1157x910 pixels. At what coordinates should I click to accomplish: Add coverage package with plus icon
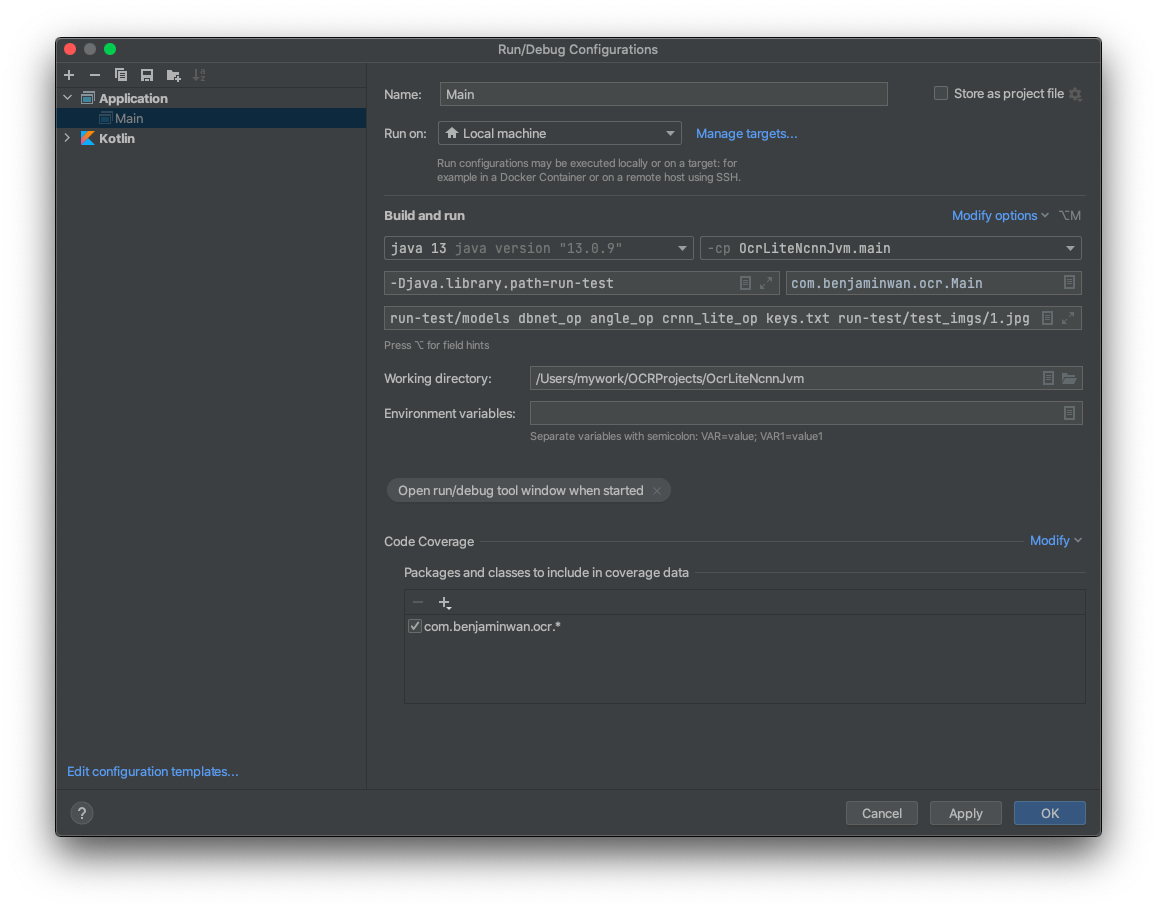pyautogui.click(x=445, y=603)
